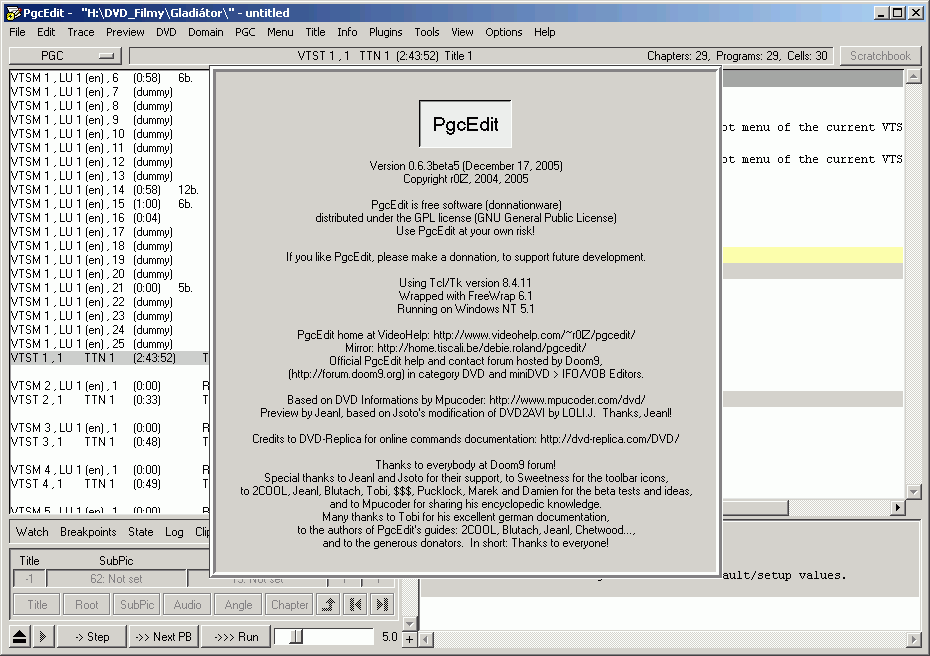Adjust the trace speed slider
Screen dimensions: 930x656
tap(297, 636)
